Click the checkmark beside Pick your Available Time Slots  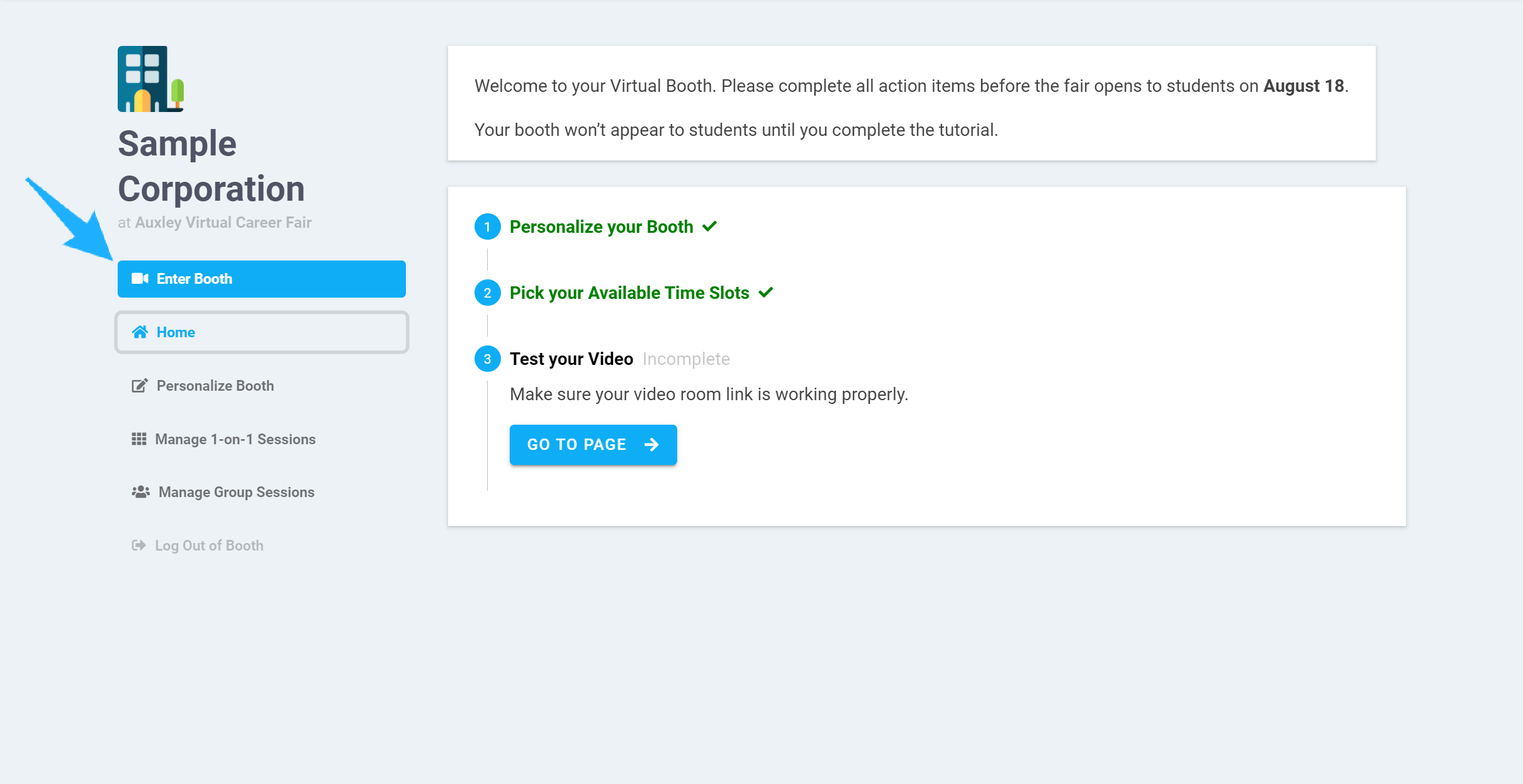point(766,293)
